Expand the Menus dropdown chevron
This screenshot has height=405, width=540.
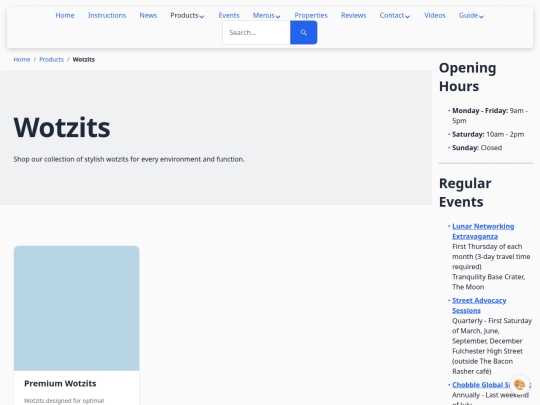pos(278,16)
